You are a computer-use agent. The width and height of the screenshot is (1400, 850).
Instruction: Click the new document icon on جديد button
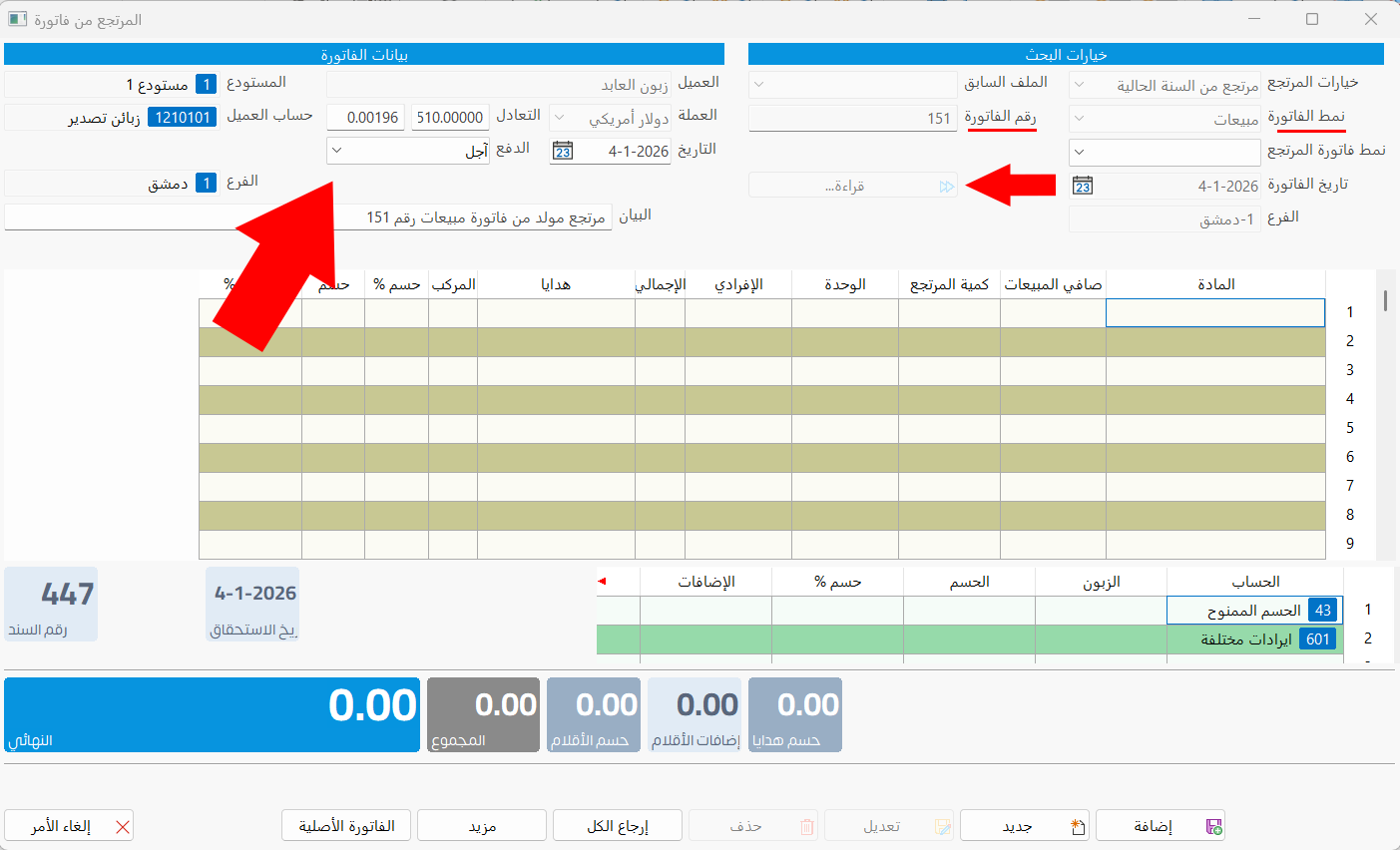click(x=1076, y=825)
